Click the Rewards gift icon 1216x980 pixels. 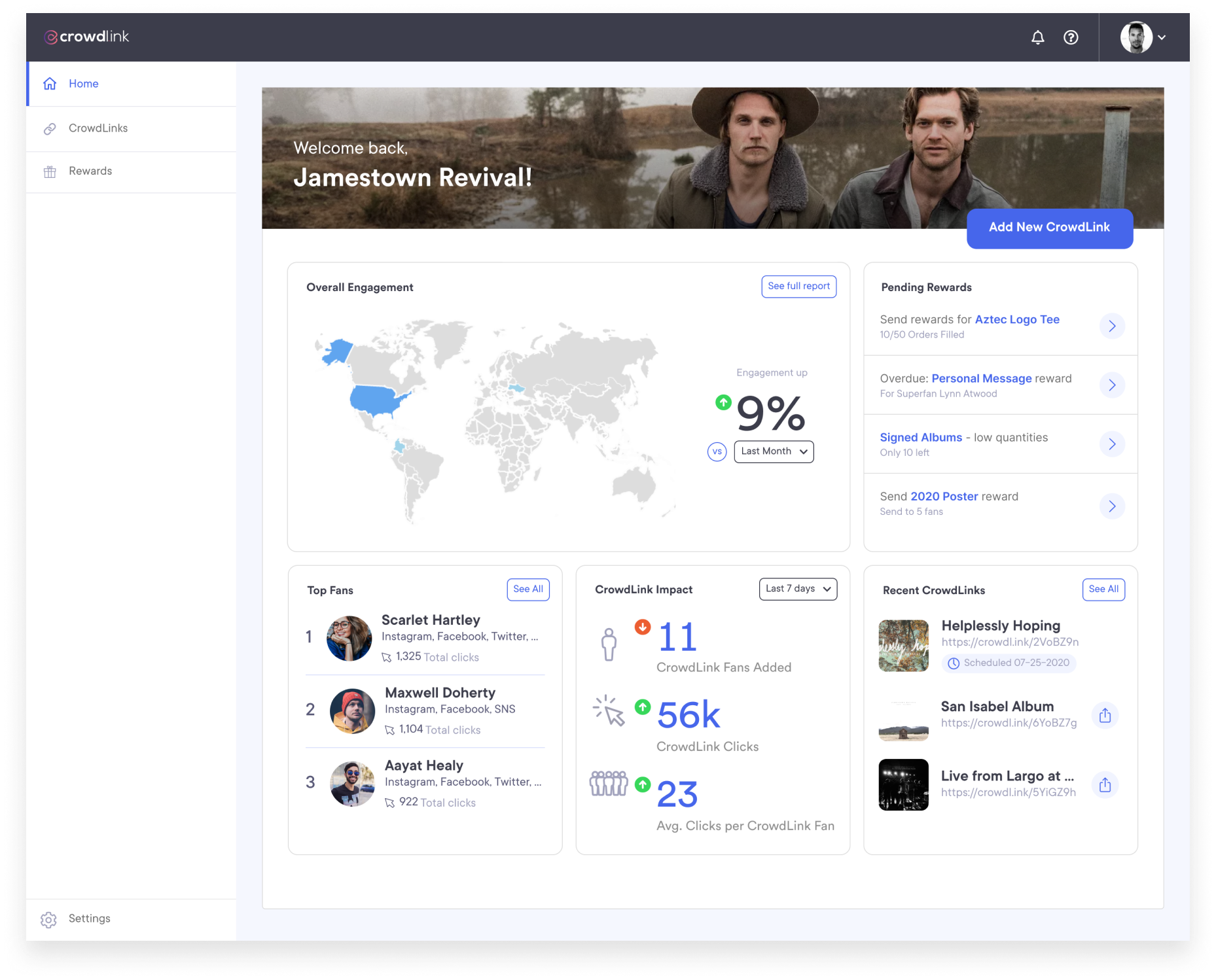pos(50,172)
